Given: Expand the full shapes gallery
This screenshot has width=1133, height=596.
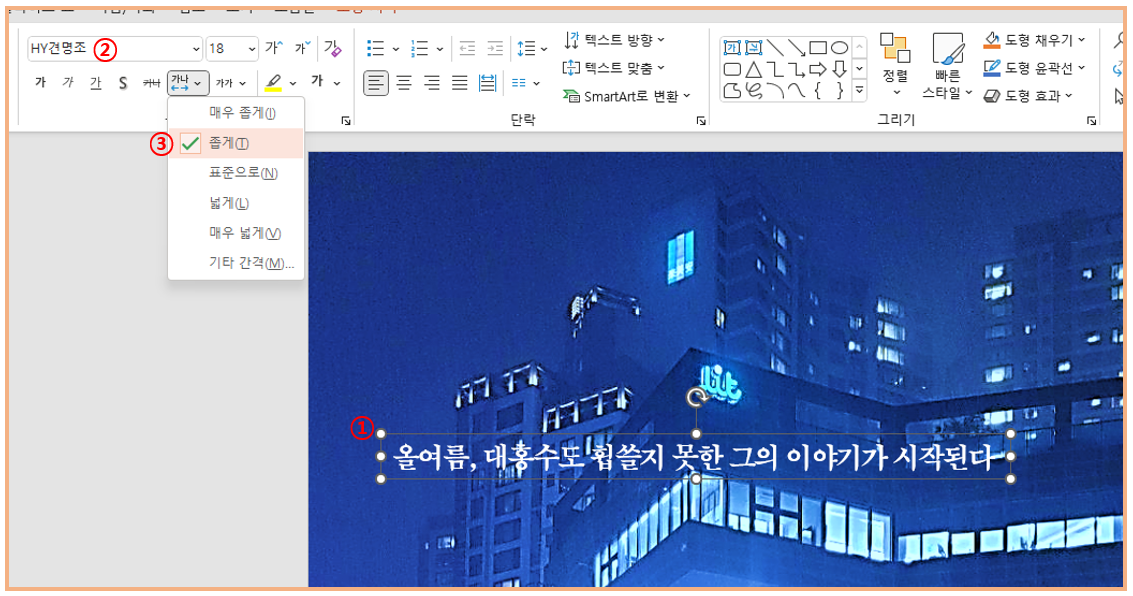Looking at the screenshot, I should click(859, 90).
